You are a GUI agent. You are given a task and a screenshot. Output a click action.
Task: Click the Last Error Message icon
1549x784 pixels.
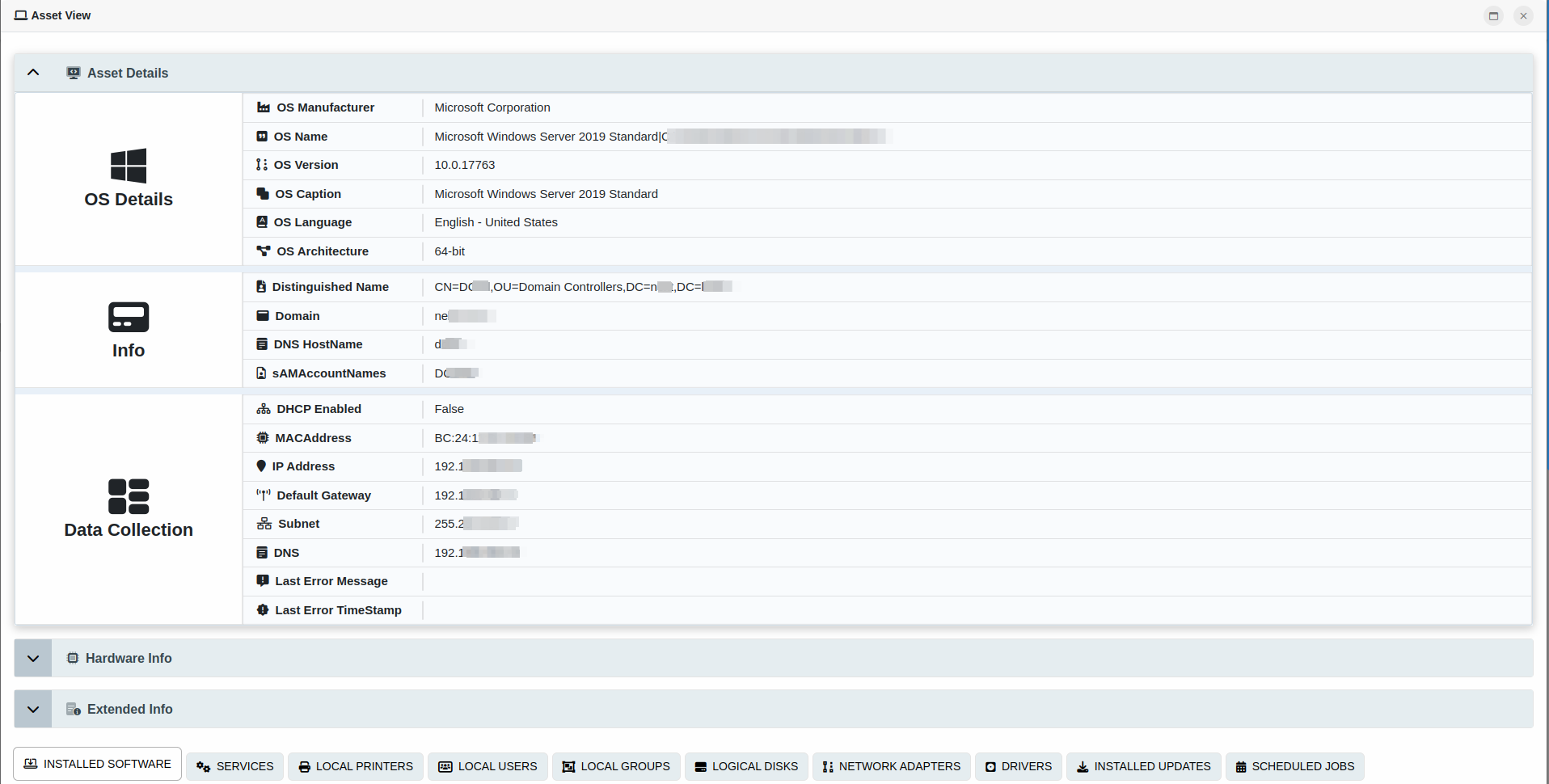point(263,581)
